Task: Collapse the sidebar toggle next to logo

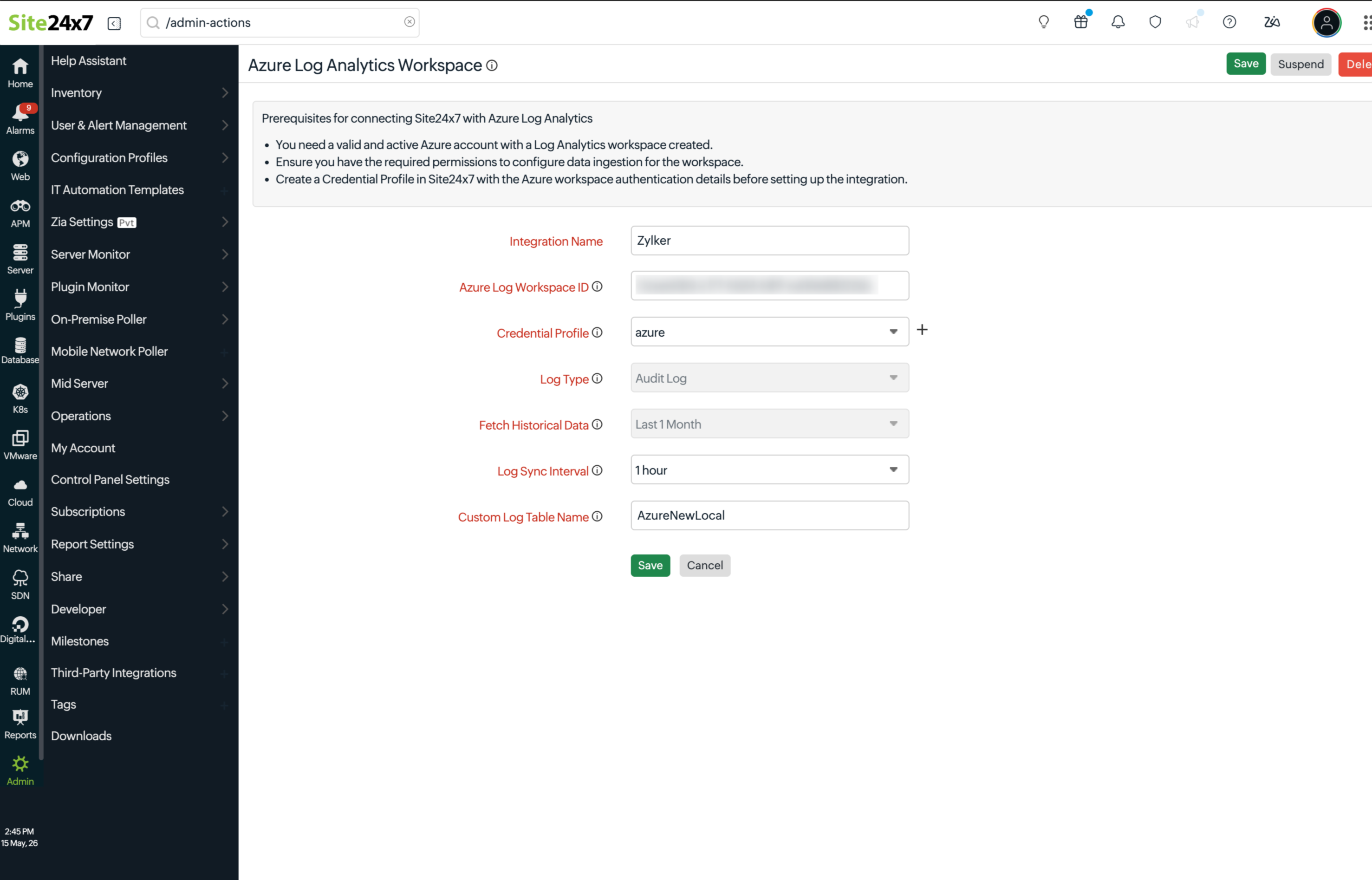Action: [x=114, y=23]
